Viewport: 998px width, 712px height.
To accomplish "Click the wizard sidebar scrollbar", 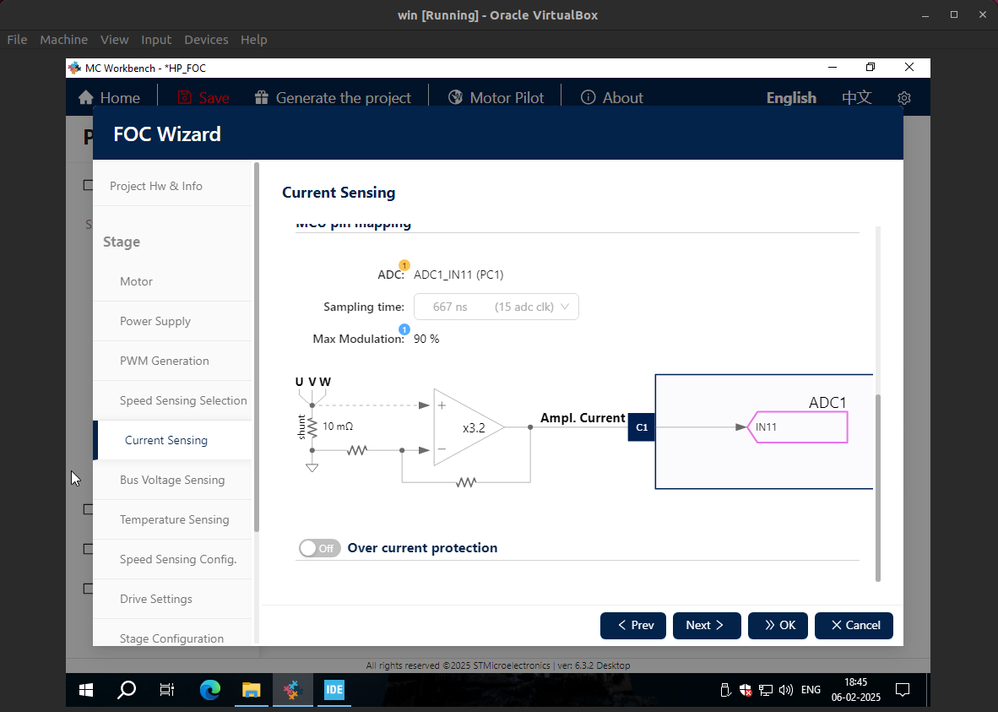I will (257, 347).
